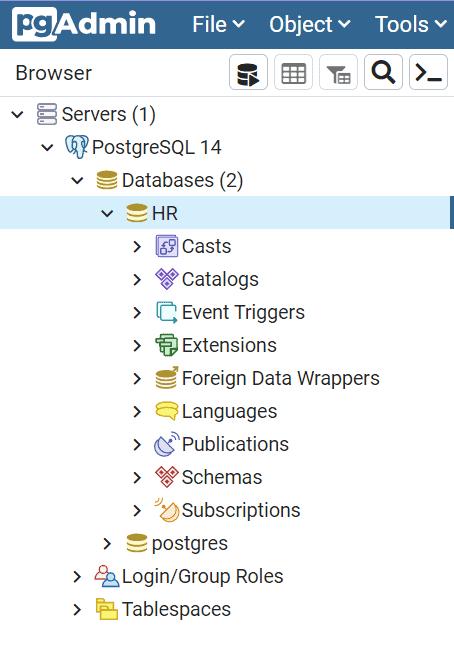Open the Tools menu
This screenshot has width=454, height=652.
(x=411, y=24)
